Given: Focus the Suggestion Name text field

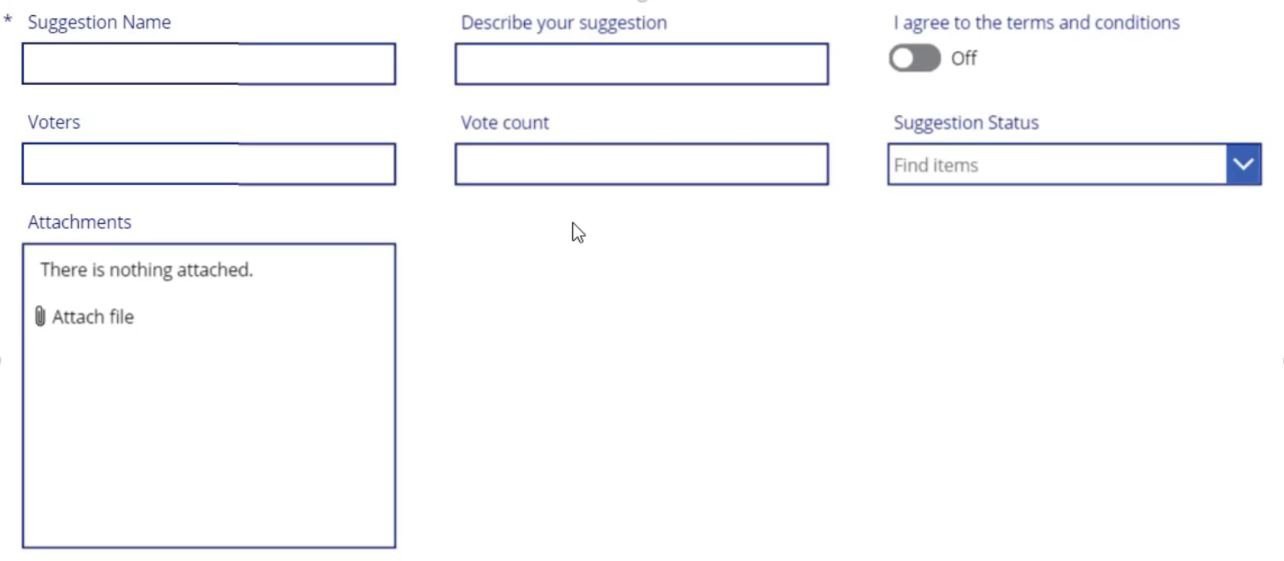Looking at the screenshot, I should pos(209,64).
